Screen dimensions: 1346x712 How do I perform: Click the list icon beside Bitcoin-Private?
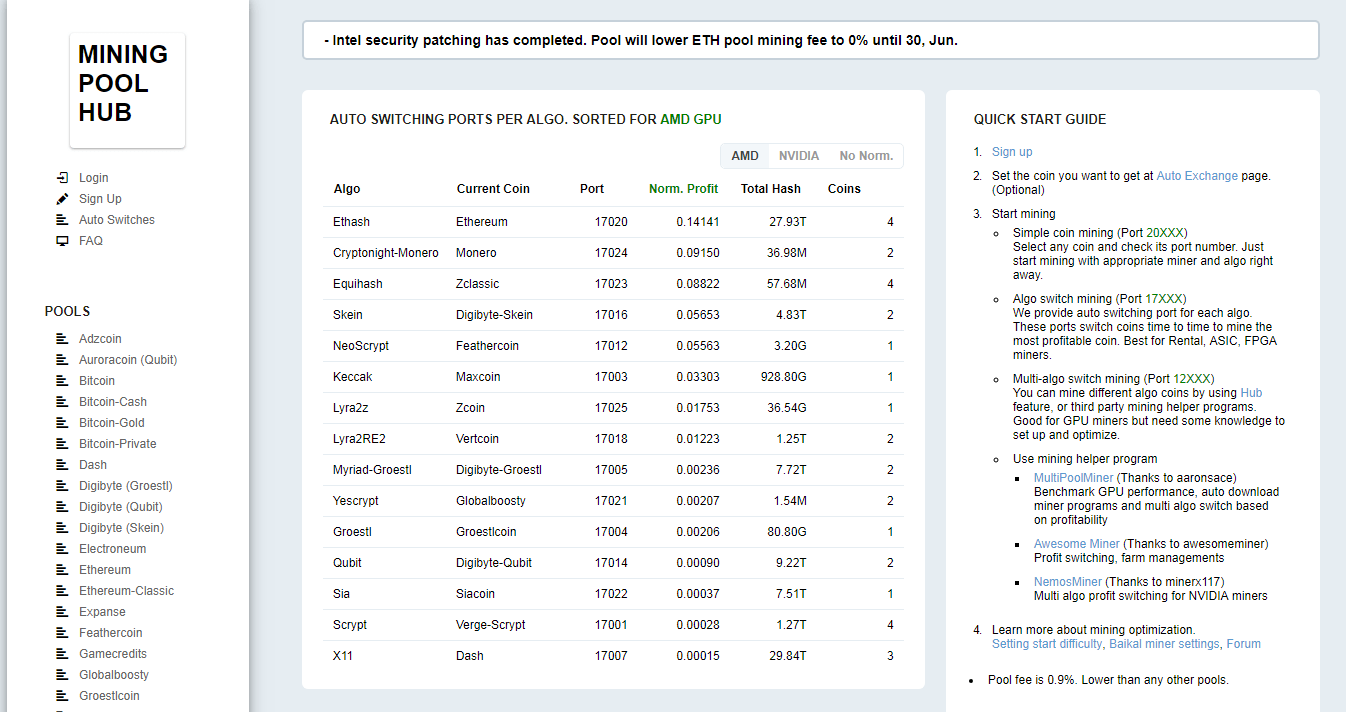point(62,444)
